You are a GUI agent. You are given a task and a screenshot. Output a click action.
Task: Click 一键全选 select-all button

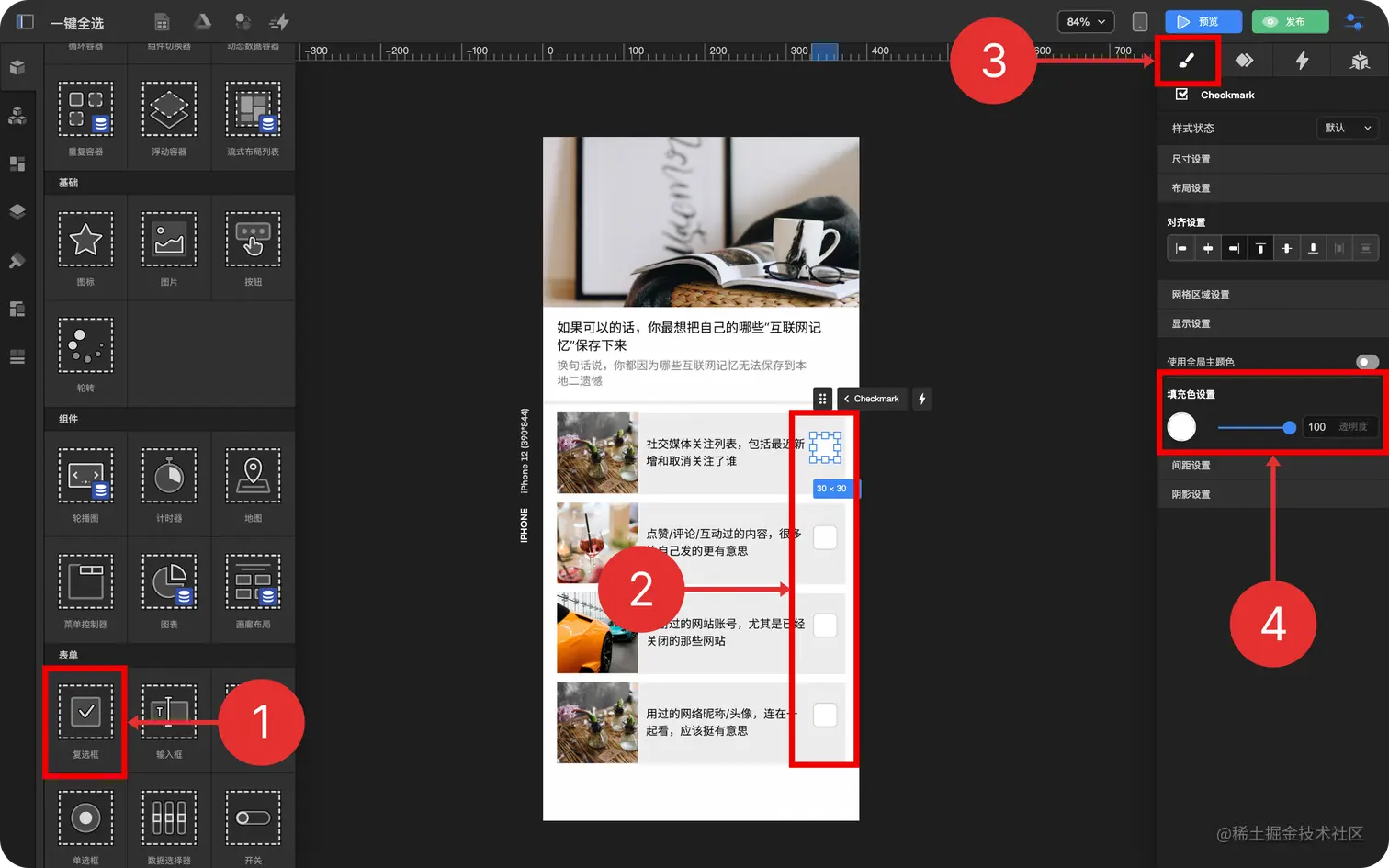[x=77, y=23]
